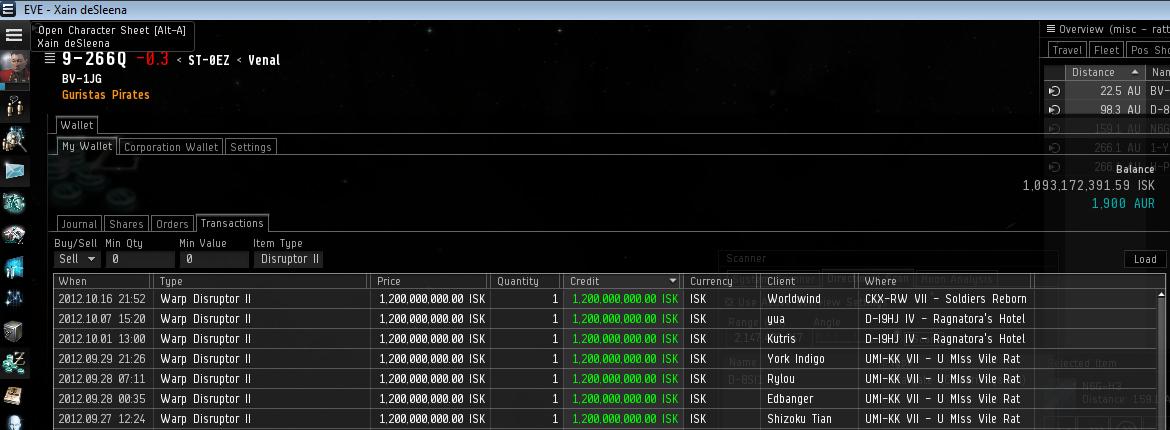Click CKX-RW VII - Soldiers Reborn location

945,299
